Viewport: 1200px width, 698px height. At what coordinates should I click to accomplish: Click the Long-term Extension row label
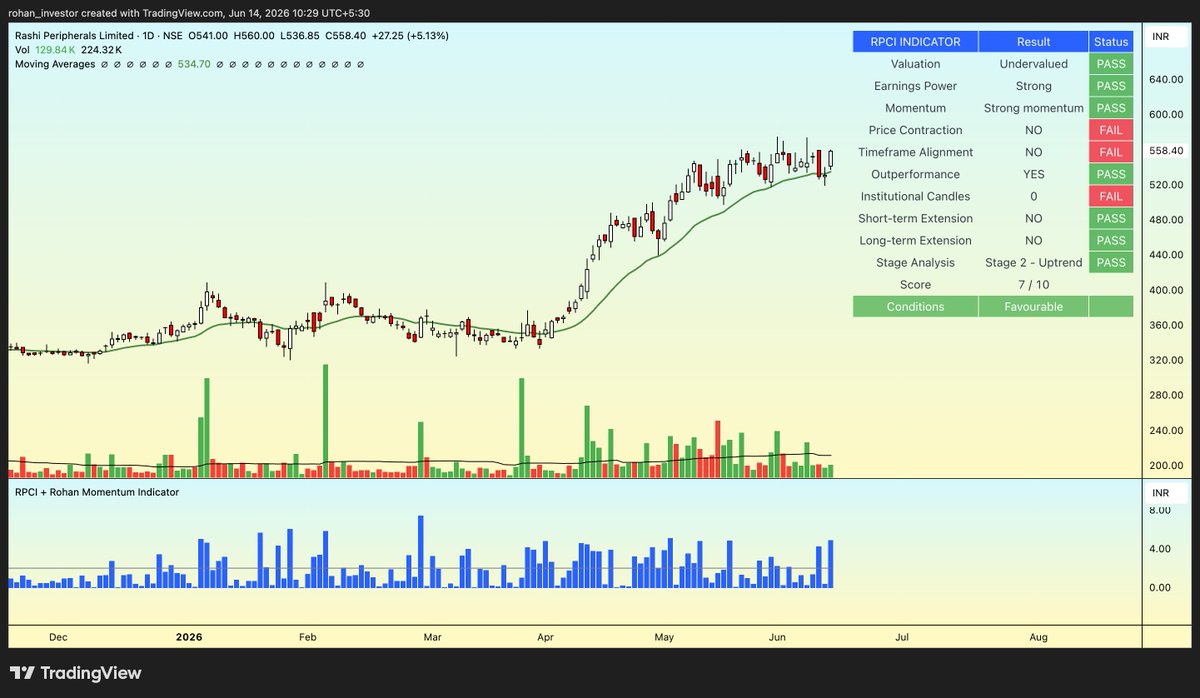coord(915,240)
